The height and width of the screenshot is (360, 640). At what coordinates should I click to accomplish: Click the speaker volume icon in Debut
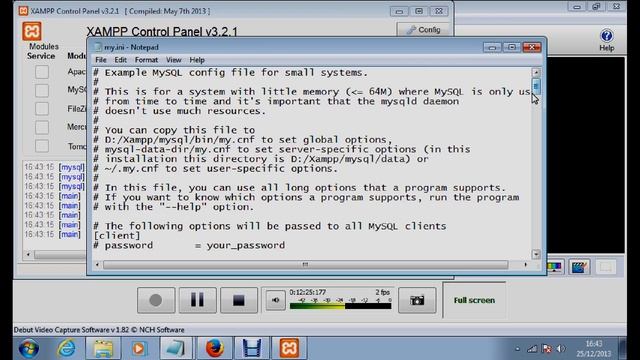(x=276, y=300)
